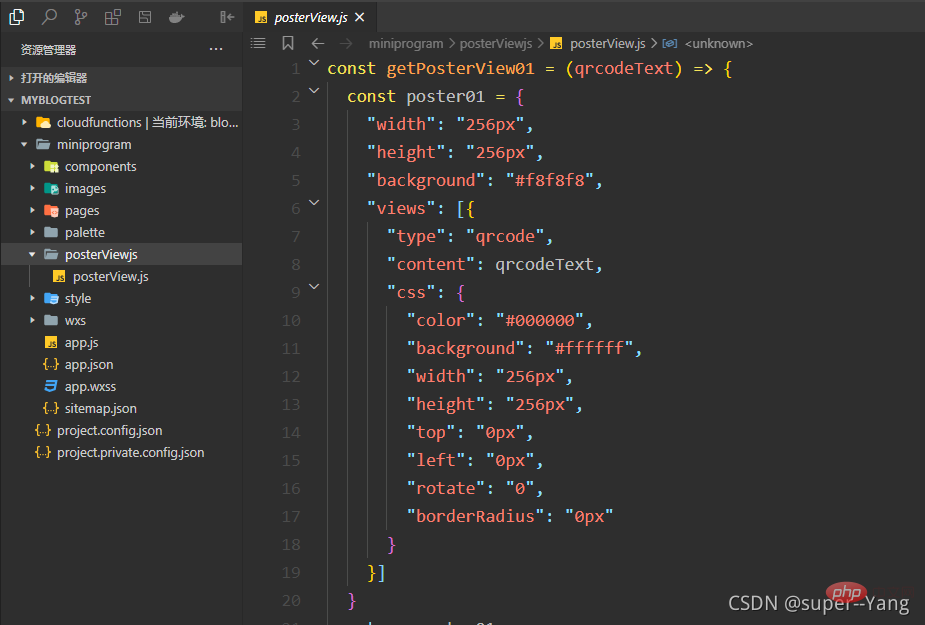Image resolution: width=925 pixels, height=625 pixels.
Task: Fold the "css" block at line 9
Action: coord(314,286)
